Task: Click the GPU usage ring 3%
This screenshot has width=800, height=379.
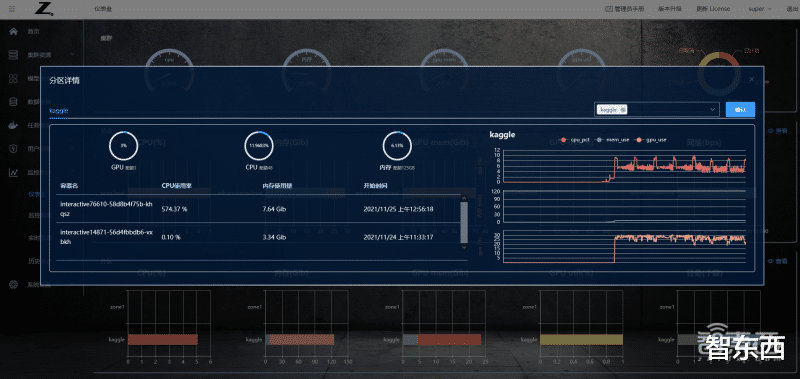Action: coord(123,145)
